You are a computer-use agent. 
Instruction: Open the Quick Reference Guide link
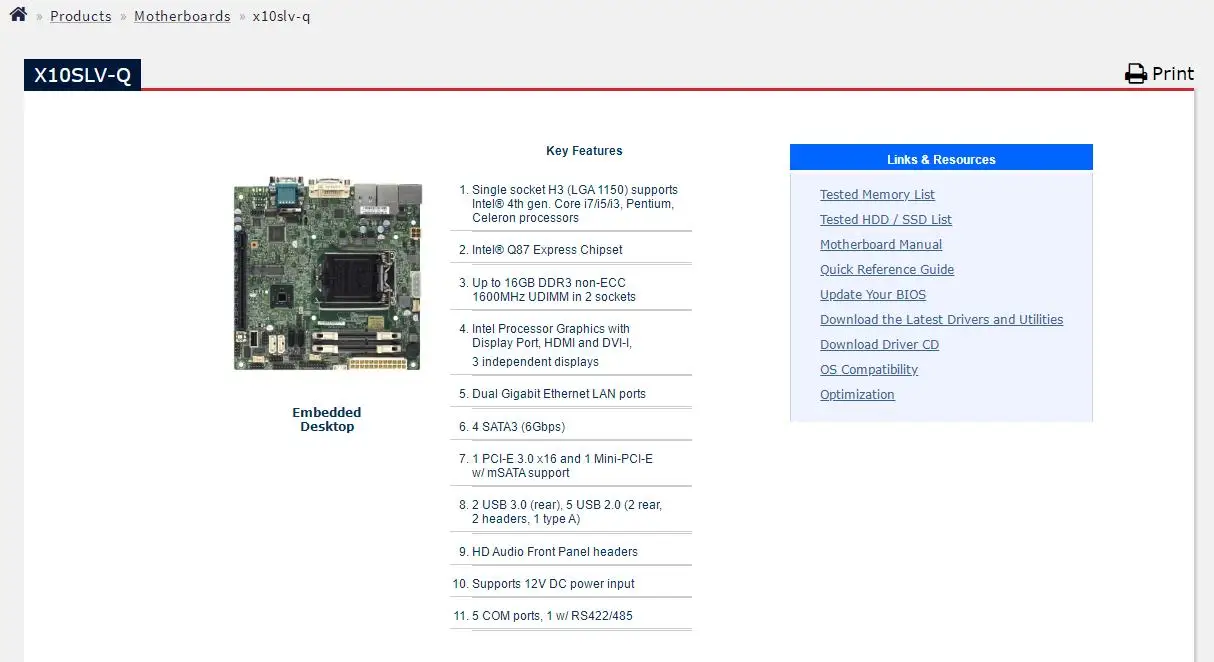click(887, 270)
